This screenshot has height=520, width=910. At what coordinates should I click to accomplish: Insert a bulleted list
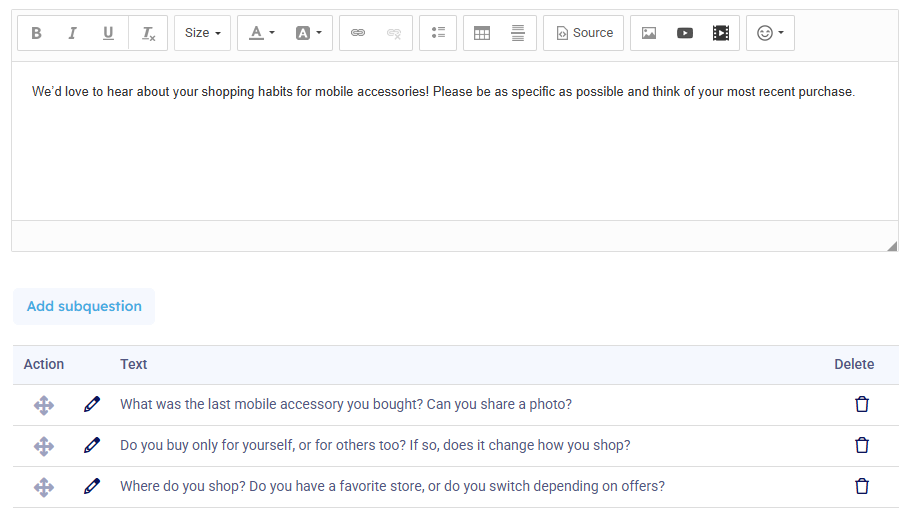(x=438, y=33)
